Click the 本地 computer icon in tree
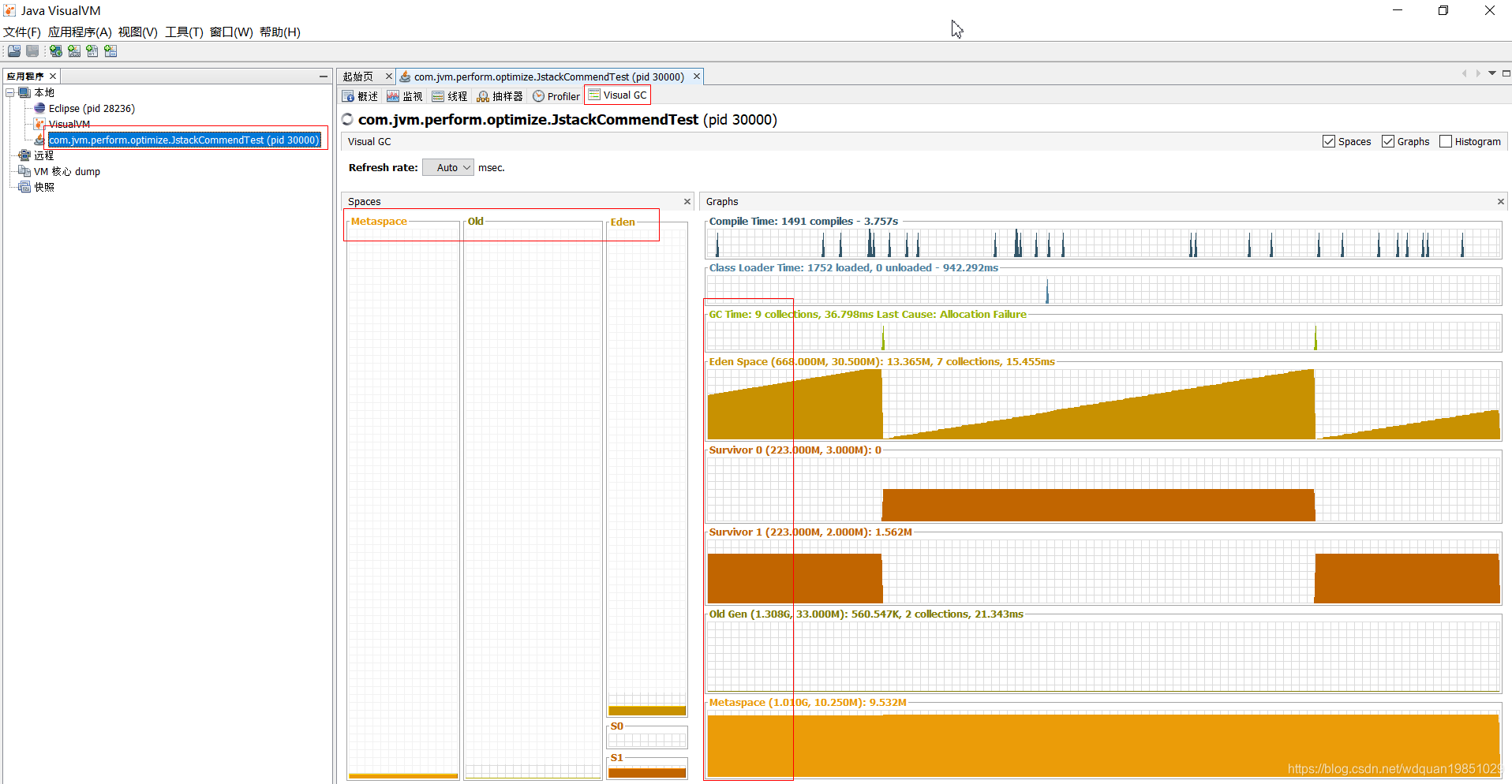Image resolution: width=1512 pixels, height=784 pixels. click(x=24, y=92)
